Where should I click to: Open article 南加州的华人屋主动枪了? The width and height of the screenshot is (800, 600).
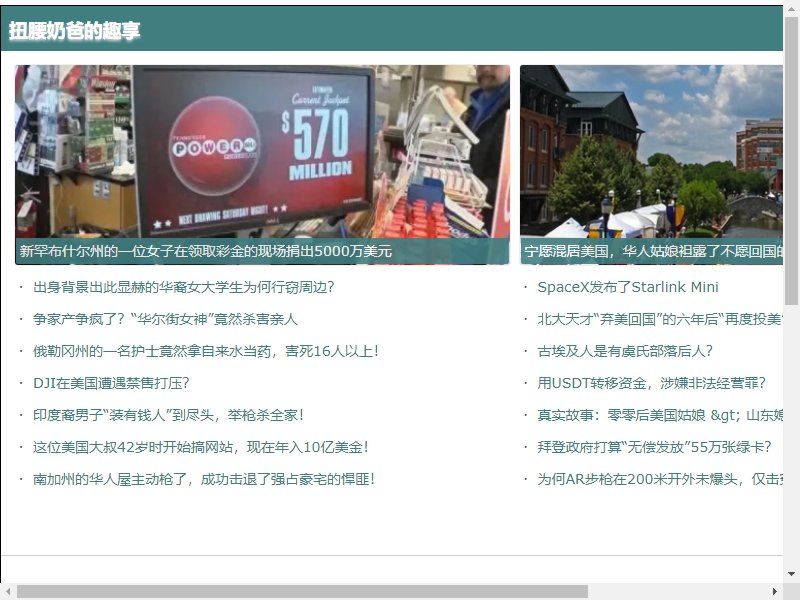tap(204, 480)
